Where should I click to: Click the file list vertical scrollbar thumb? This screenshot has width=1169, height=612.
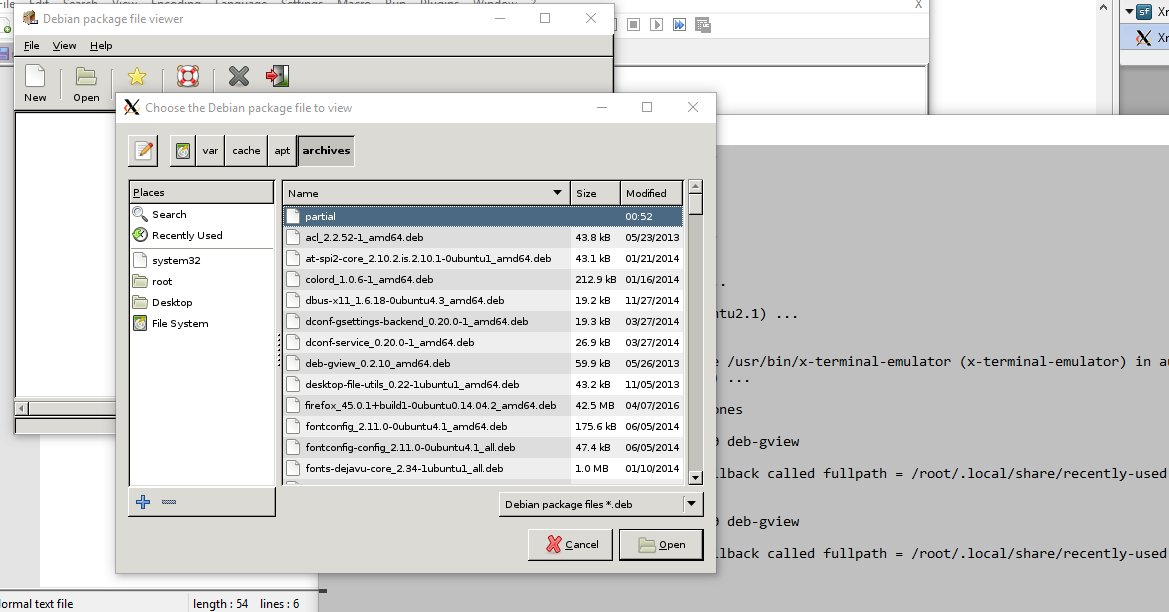coord(696,204)
